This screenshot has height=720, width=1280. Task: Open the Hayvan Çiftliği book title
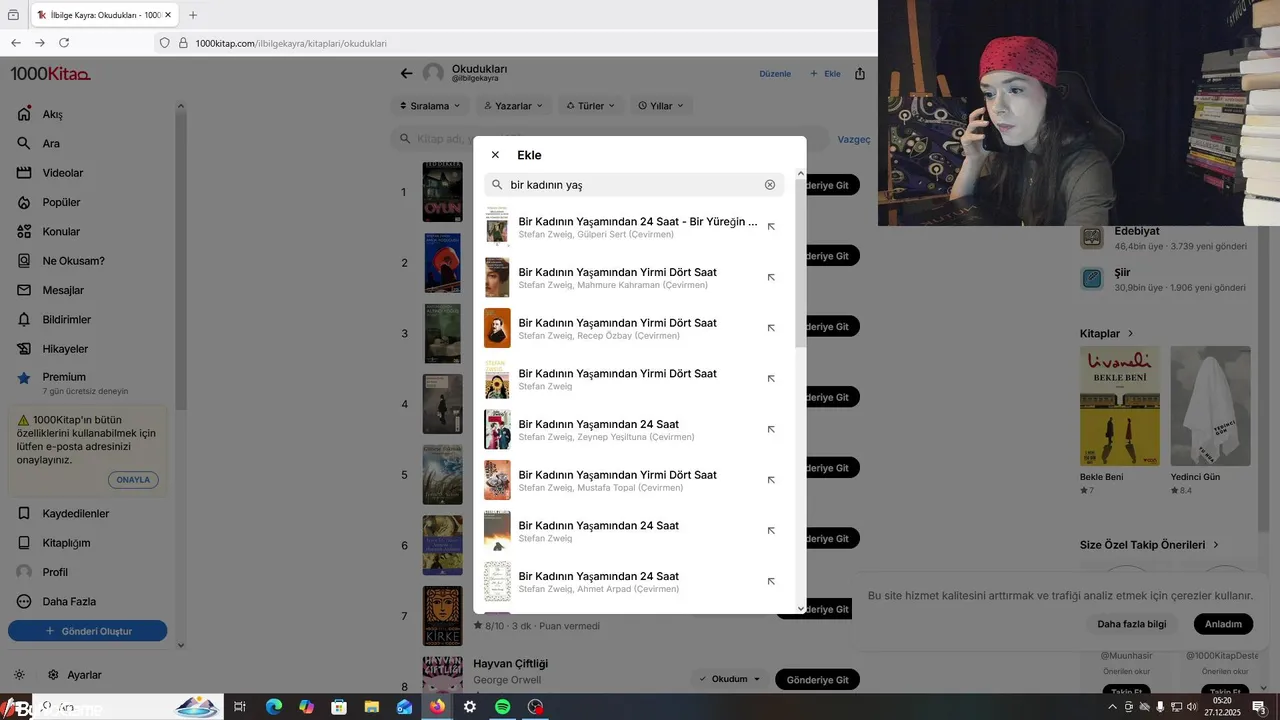[510, 664]
